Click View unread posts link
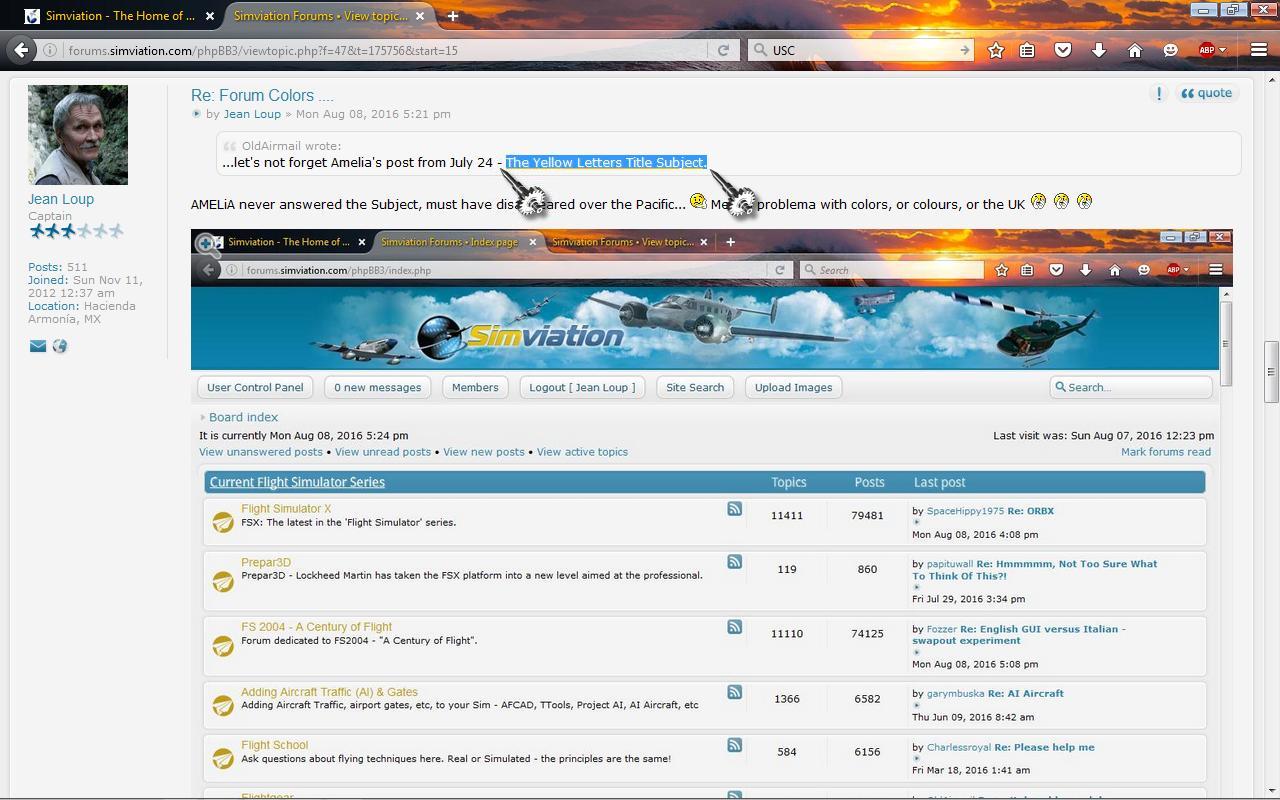Image resolution: width=1280 pixels, height=800 pixels. point(383,452)
